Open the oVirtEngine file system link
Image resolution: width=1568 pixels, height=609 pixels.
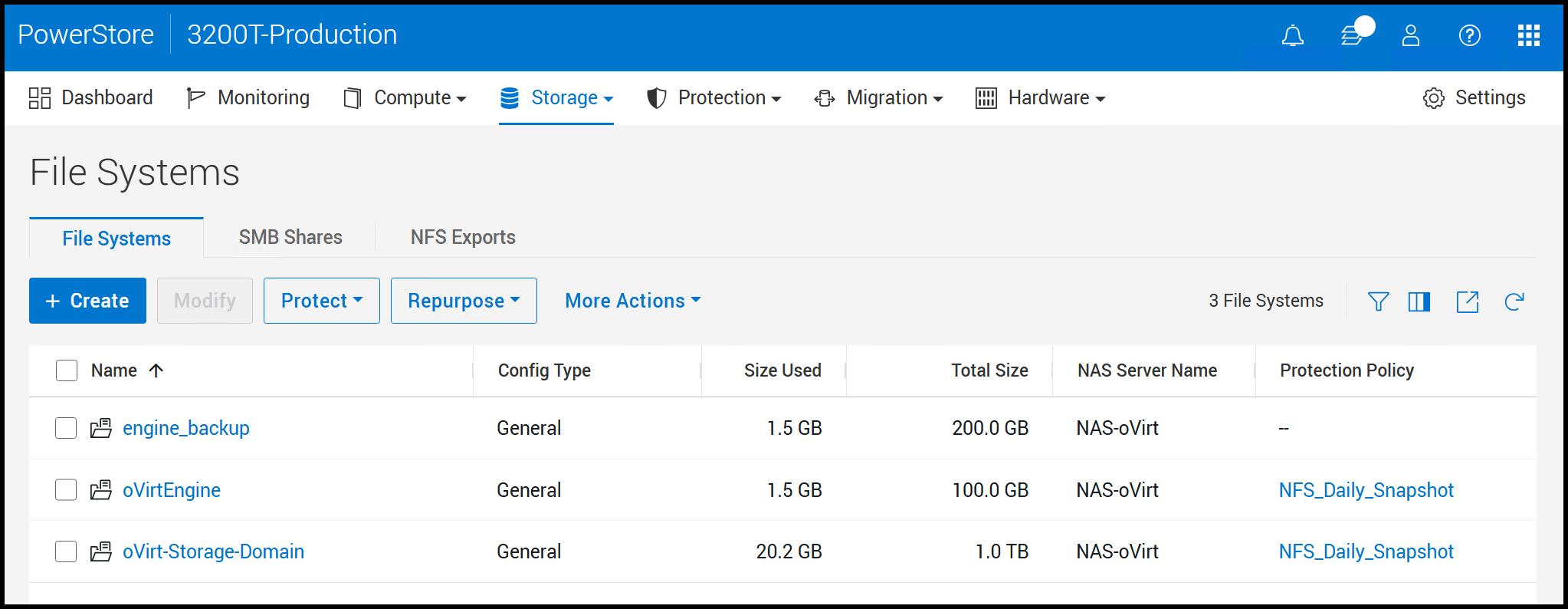click(172, 490)
